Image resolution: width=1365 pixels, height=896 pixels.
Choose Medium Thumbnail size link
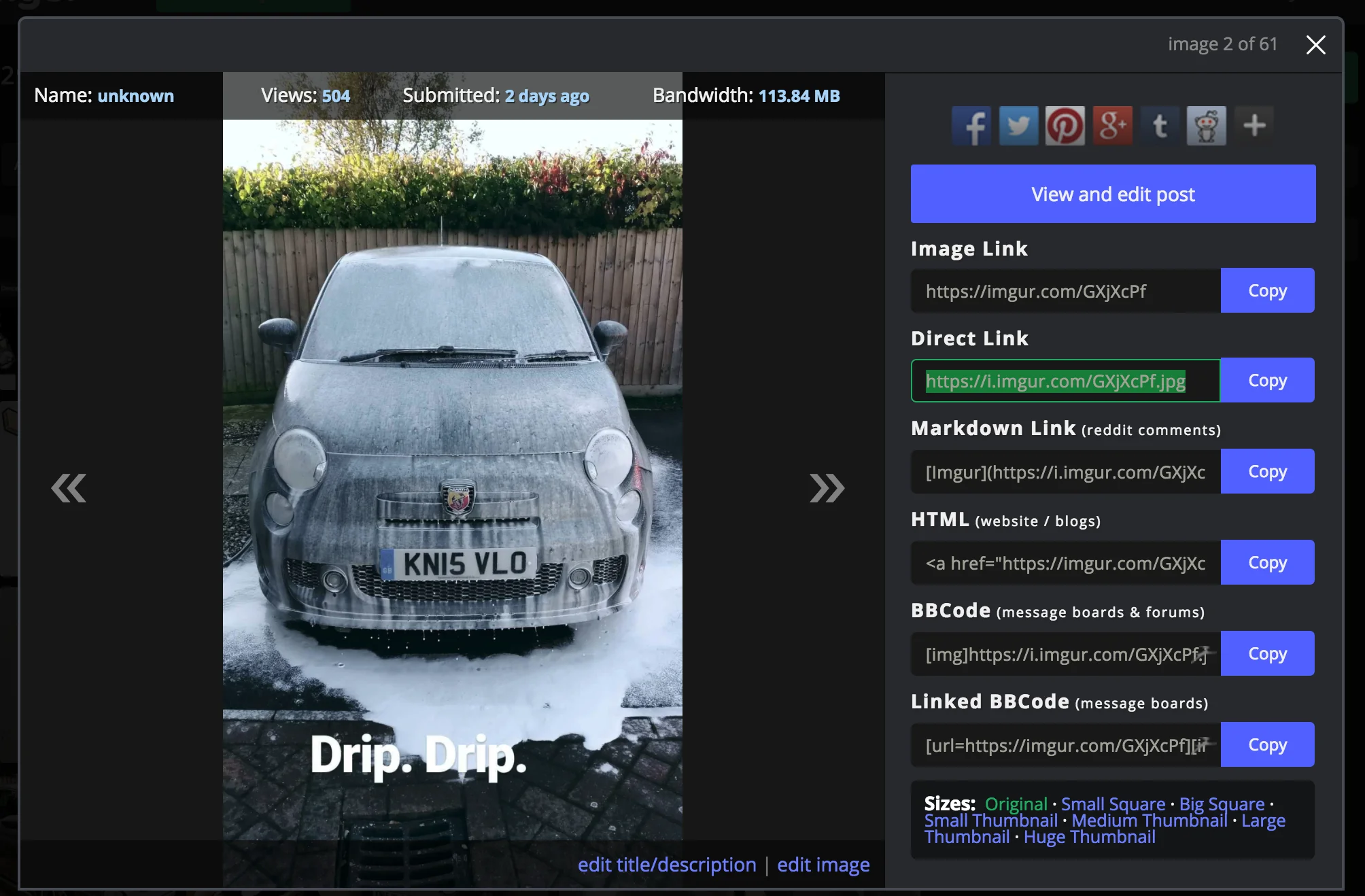[1150, 821]
